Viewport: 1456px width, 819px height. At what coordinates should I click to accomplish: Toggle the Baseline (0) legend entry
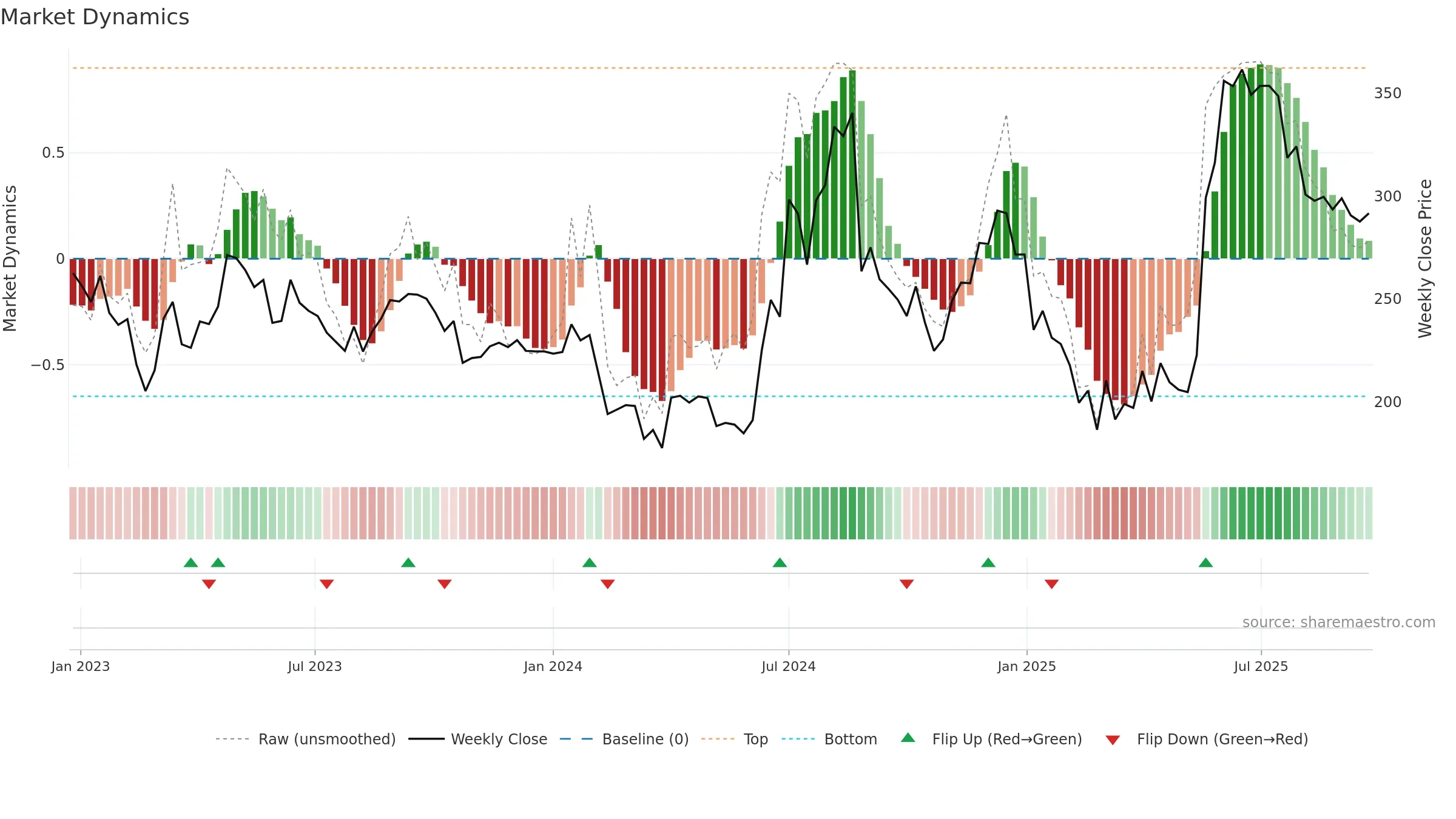pyautogui.click(x=624, y=739)
